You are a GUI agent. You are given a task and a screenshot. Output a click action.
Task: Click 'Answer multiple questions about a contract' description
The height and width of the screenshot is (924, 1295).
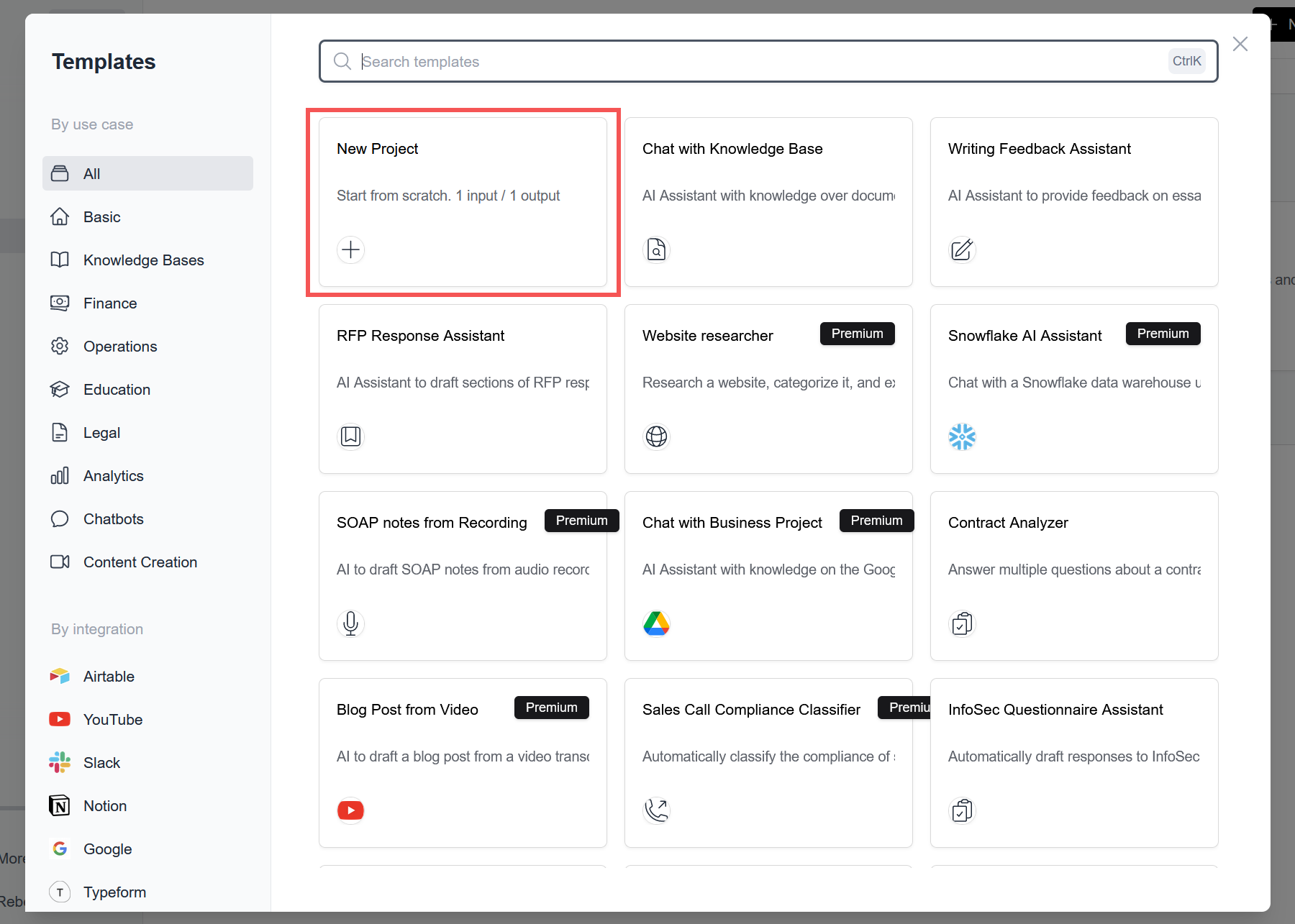[1074, 570]
